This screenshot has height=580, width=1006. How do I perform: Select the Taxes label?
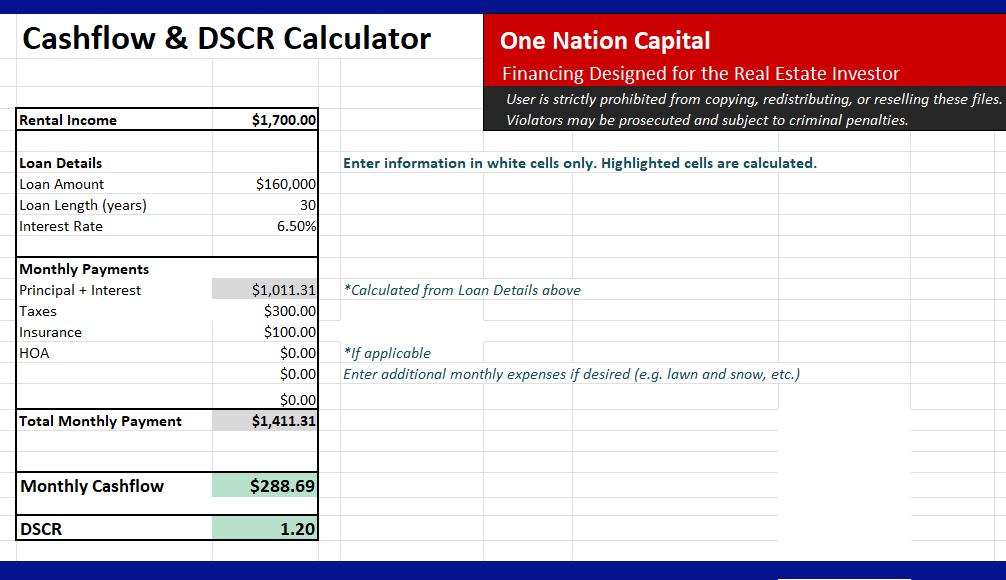click(38, 311)
